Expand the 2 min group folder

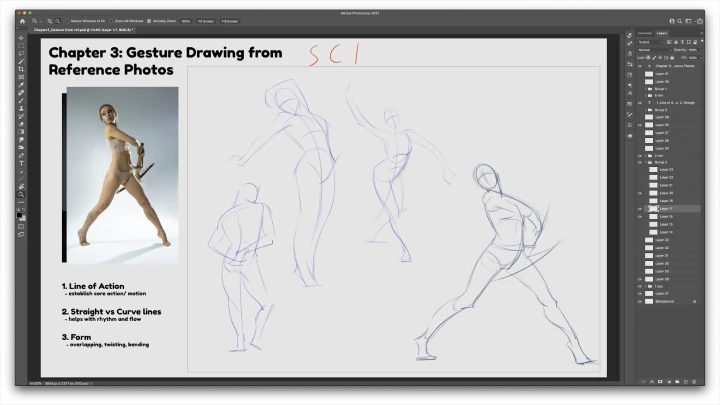pyautogui.click(x=646, y=156)
